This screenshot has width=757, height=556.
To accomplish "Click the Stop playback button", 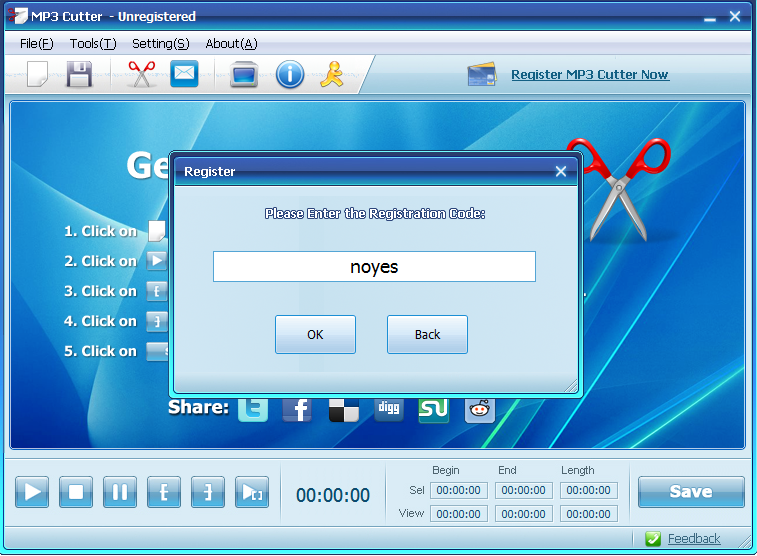I will (76, 492).
